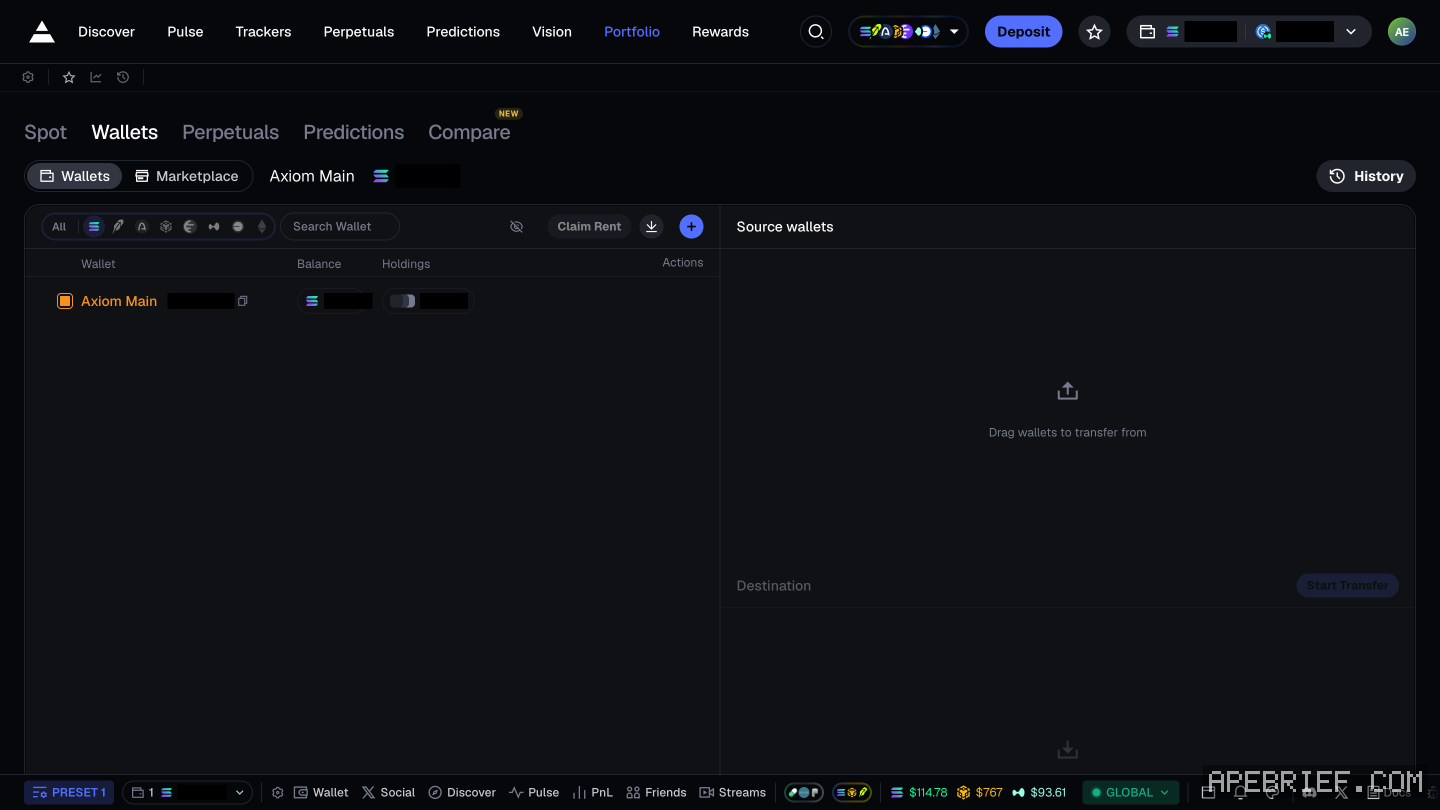This screenshot has width=1440, height=810.
Task: Click the download import wallet icon
Action: click(x=651, y=226)
